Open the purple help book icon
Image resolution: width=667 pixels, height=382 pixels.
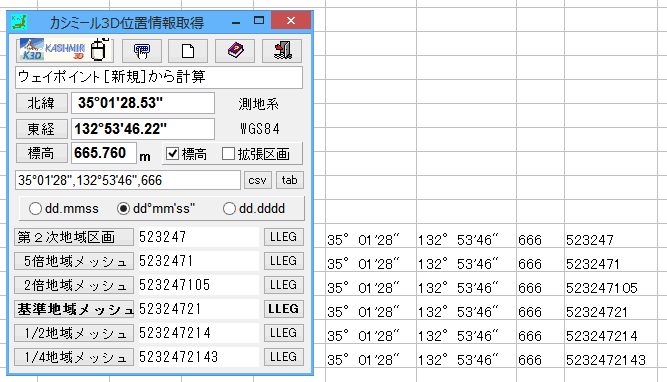click(x=235, y=51)
